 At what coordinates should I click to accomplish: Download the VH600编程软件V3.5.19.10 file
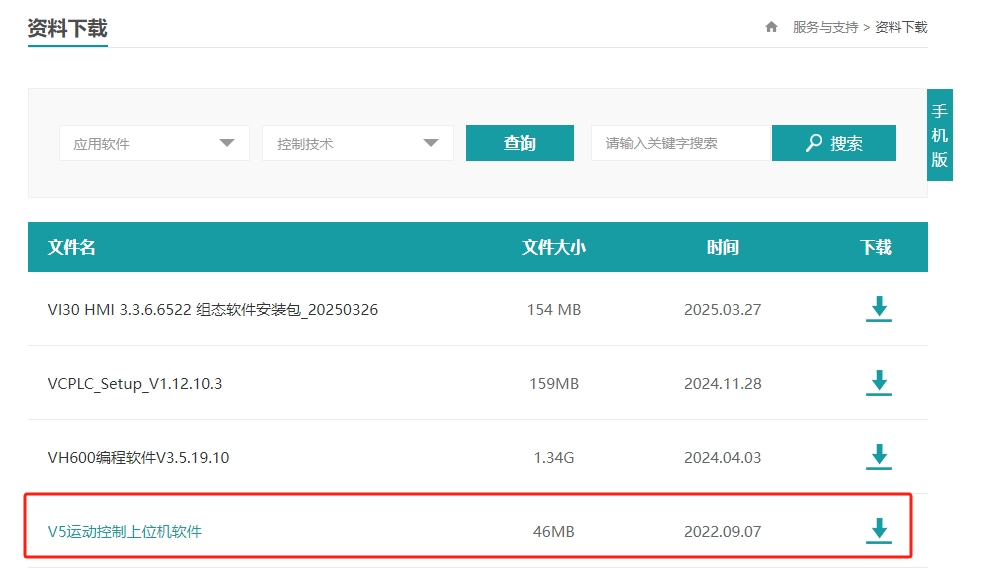coord(878,457)
